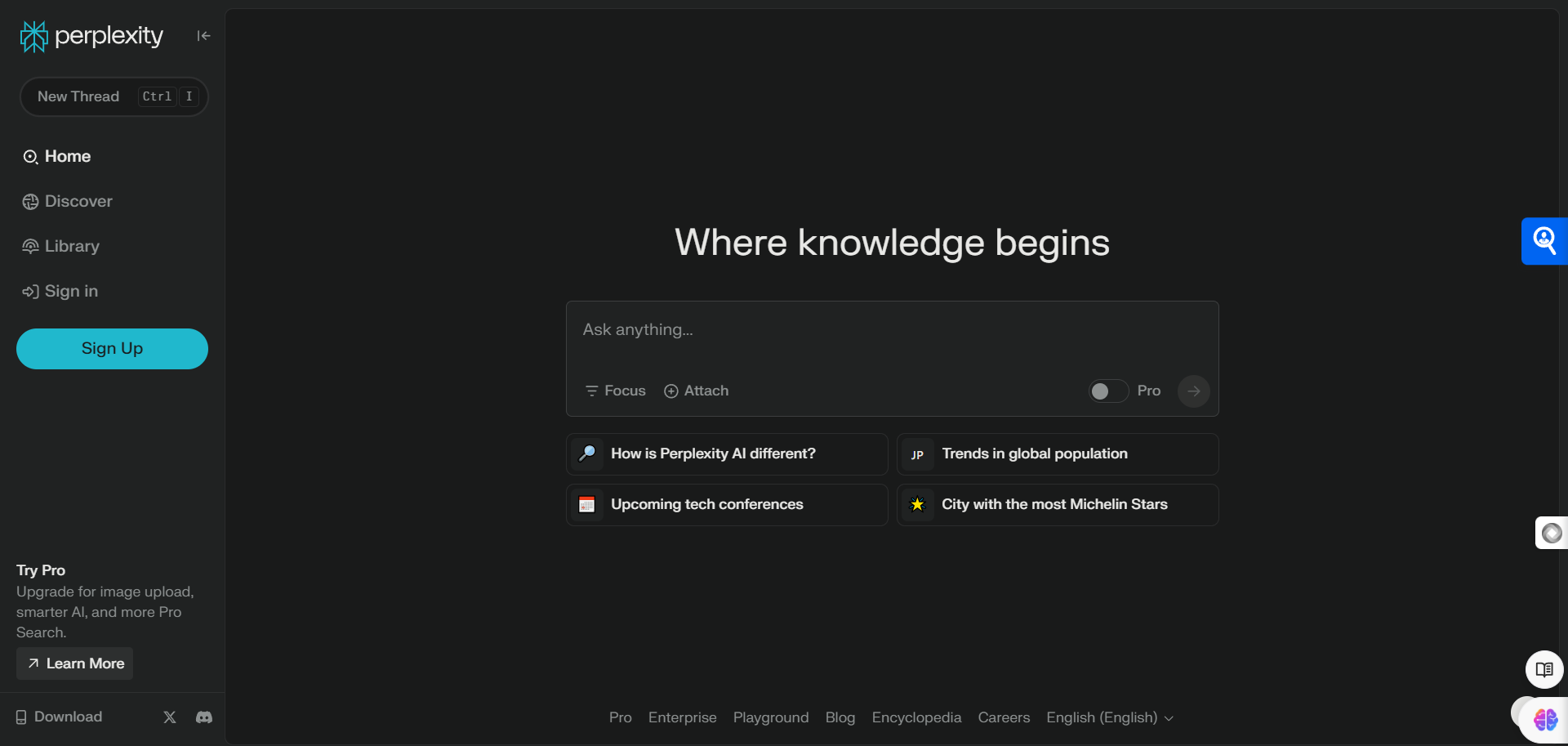Select 'Trends in global population' suggestion

tap(1058, 454)
